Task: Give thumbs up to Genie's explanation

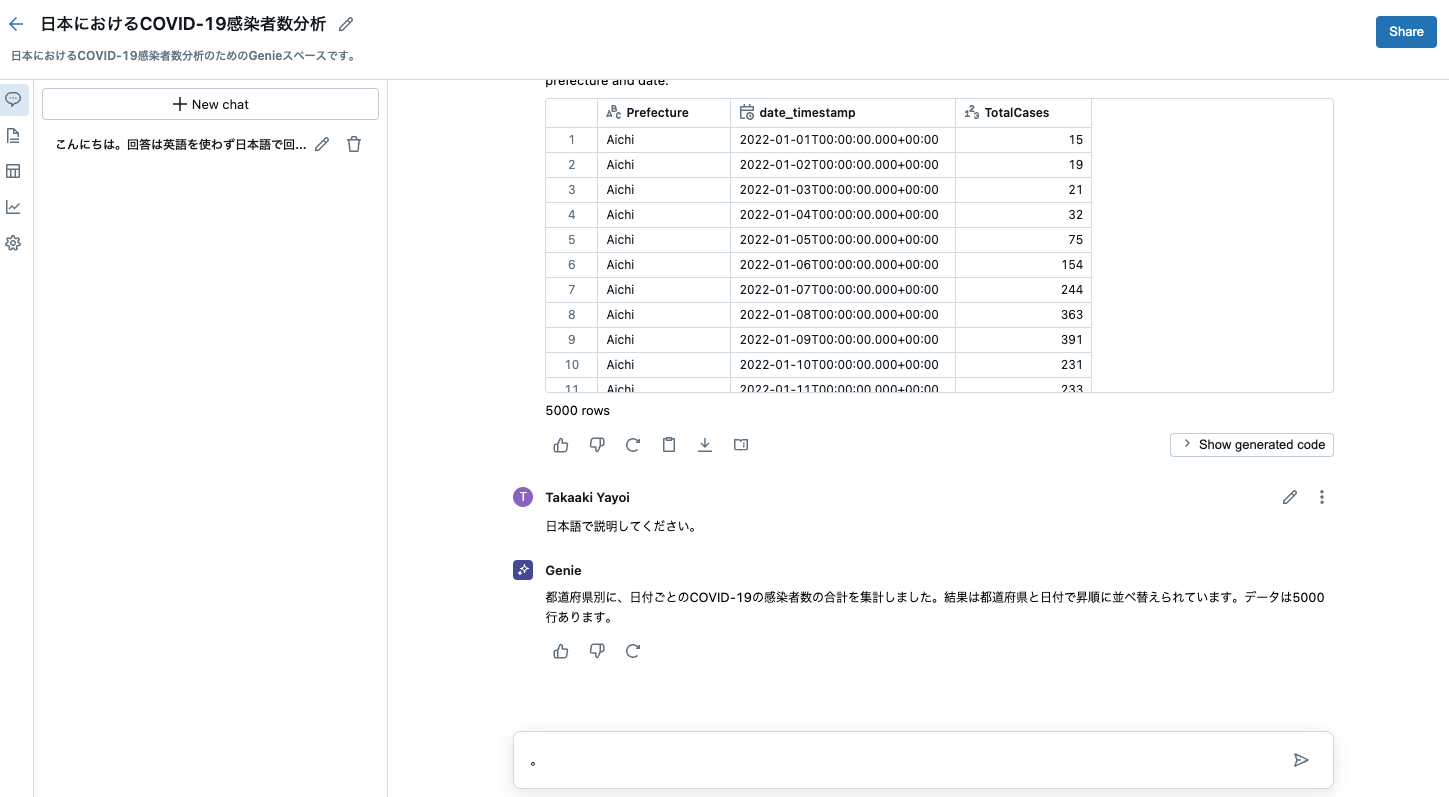Action: click(560, 651)
